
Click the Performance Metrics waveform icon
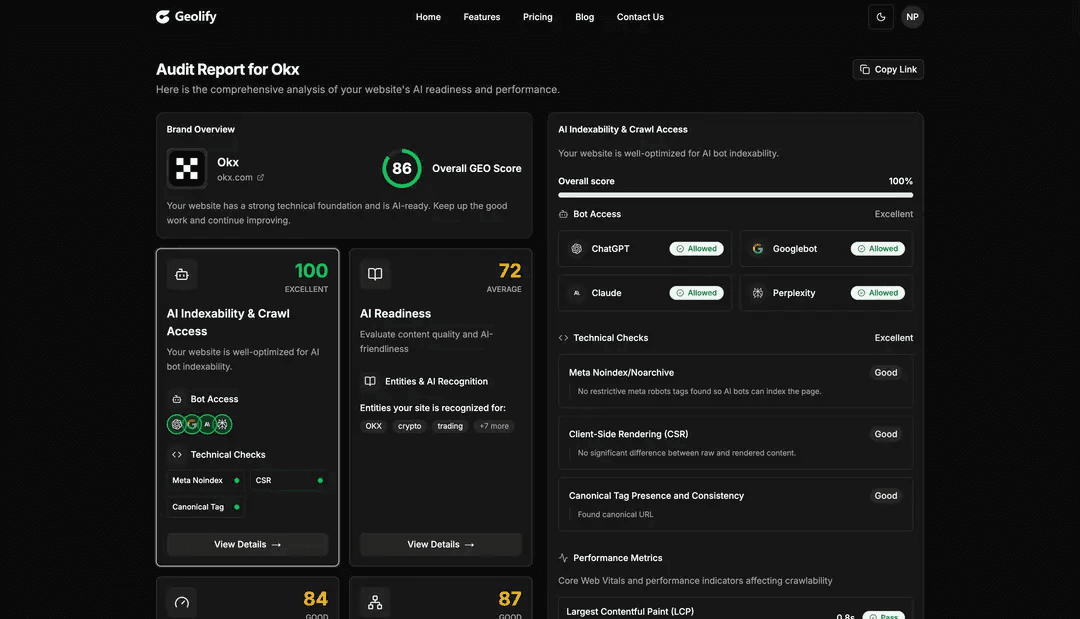(x=563, y=557)
